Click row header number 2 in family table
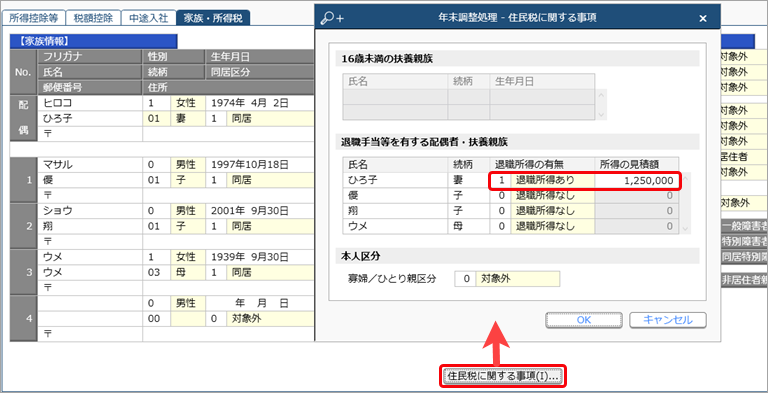 click(24, 226)
